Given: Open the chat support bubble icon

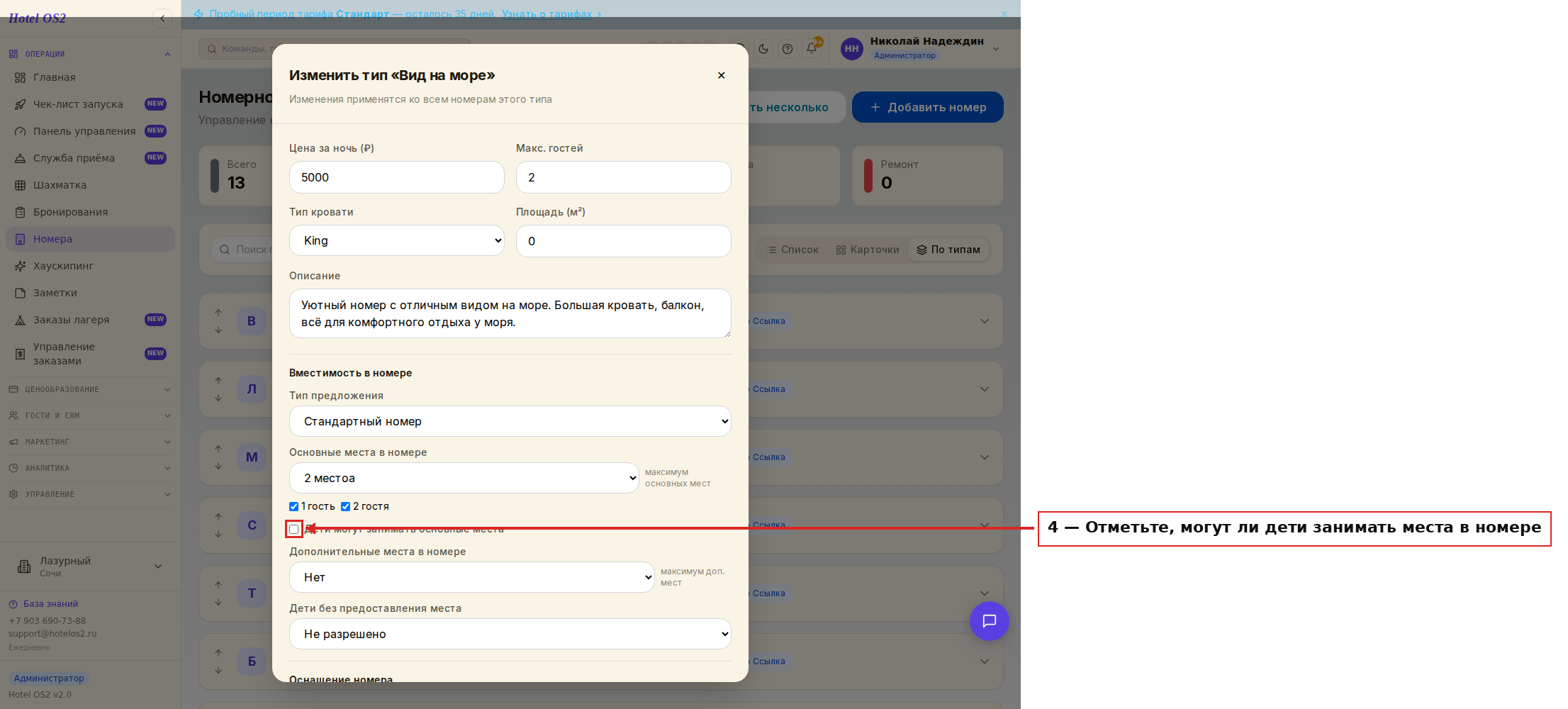Looking at the screenshot, I should point(989,621).
